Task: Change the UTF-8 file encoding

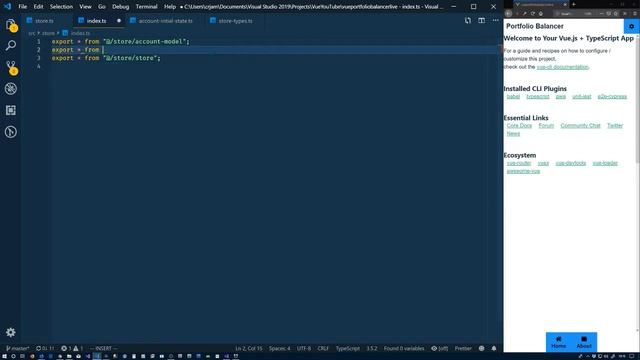Action: [304, 348]
